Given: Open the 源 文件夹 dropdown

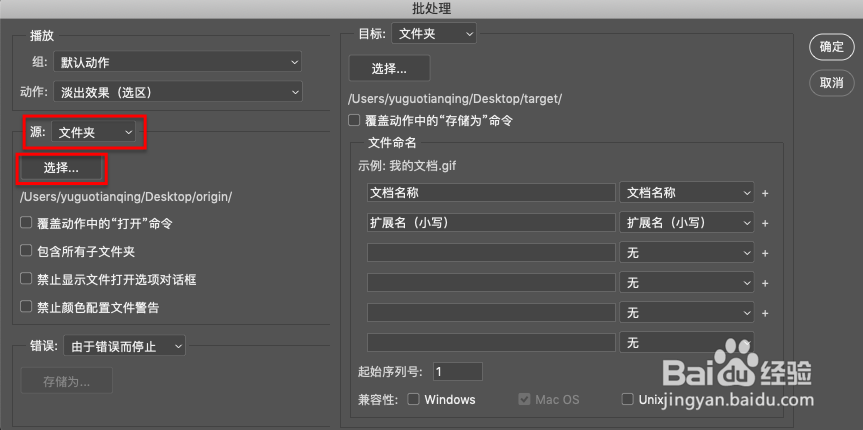Looking at the screenshot, I should 93,132.
